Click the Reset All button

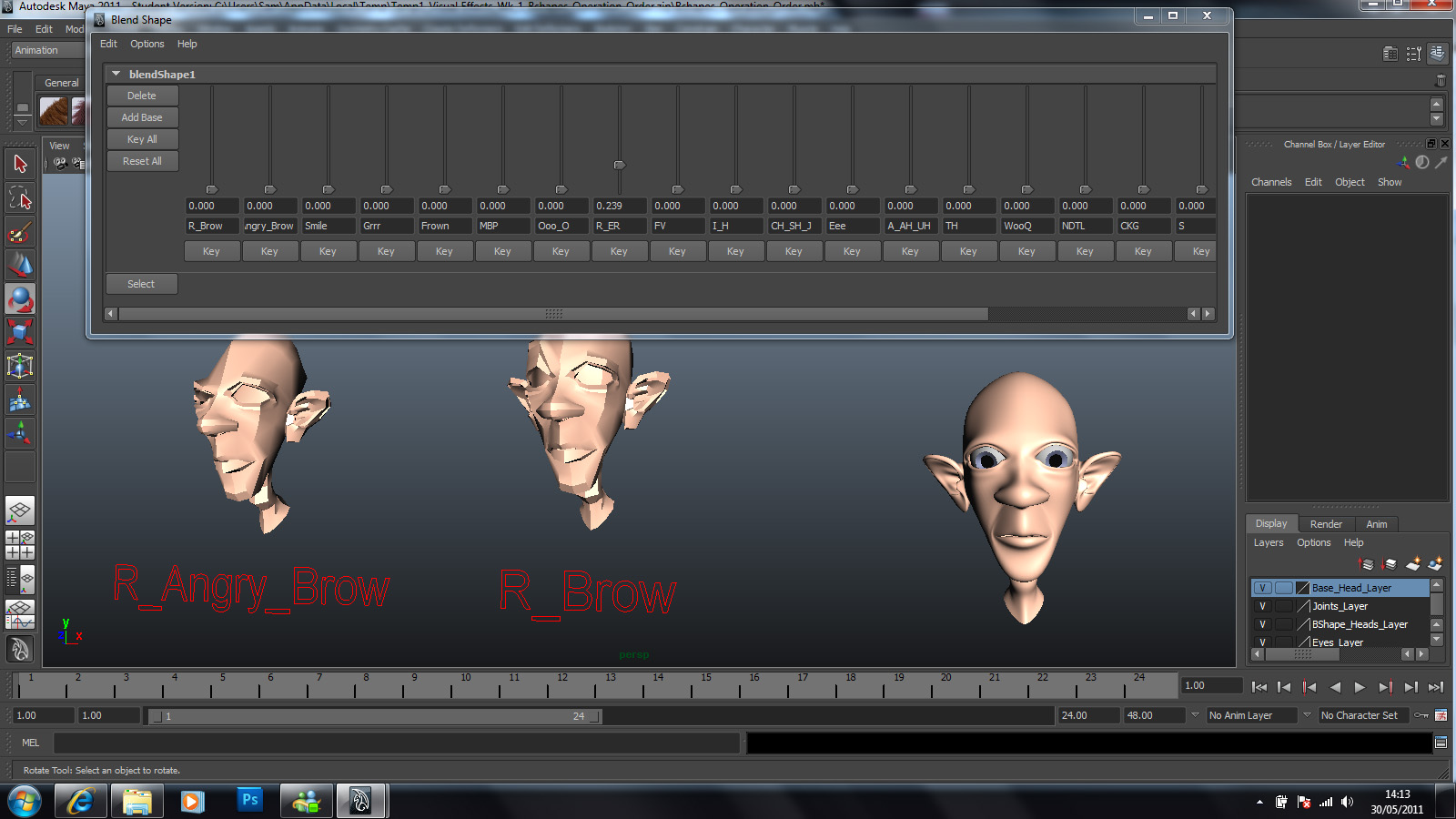pyautogui.click(x=143, y=161)
